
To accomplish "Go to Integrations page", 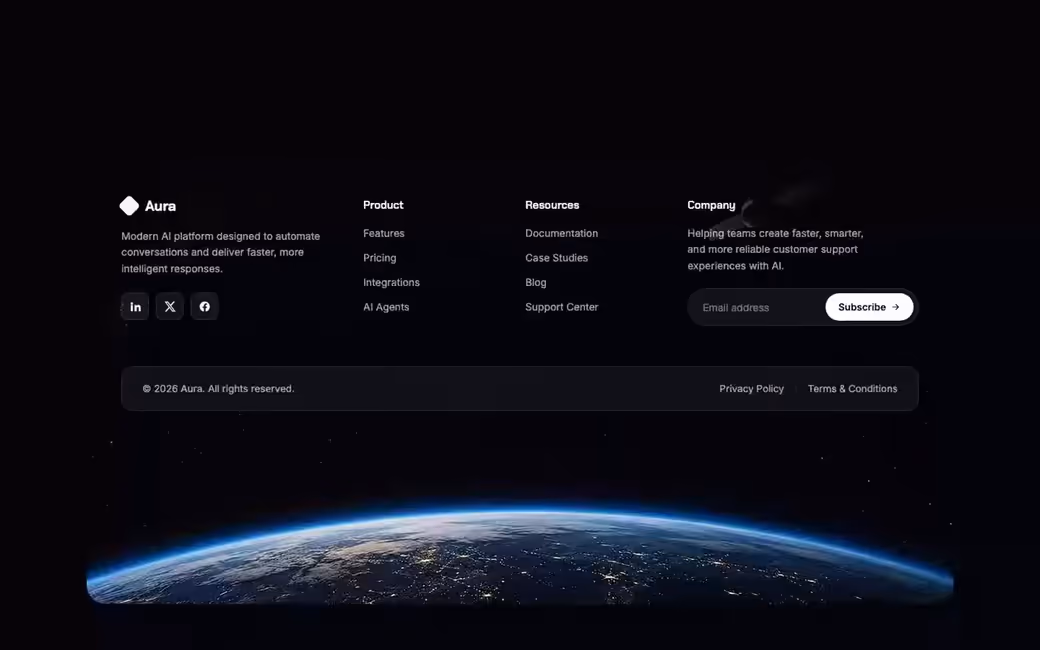I will coord(391,283).
